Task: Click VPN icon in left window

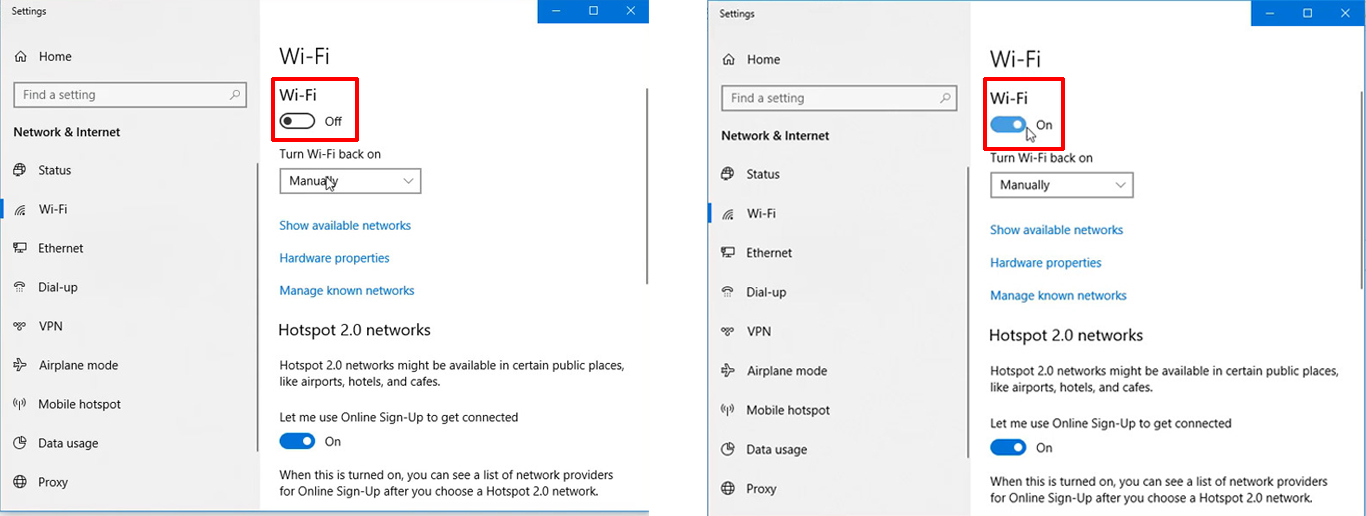Action: (20, 326)
